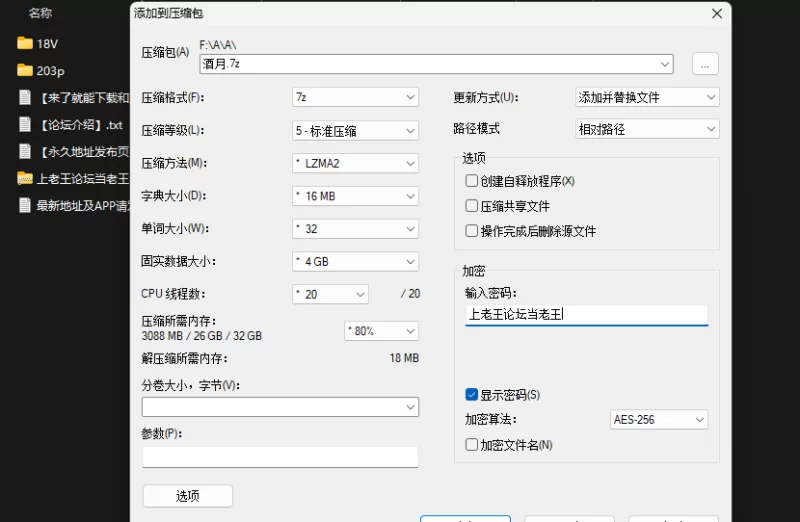Screen dimensions: 800x522
Task: Click the 18 MB decompression memory value
Action: (404, 358)
